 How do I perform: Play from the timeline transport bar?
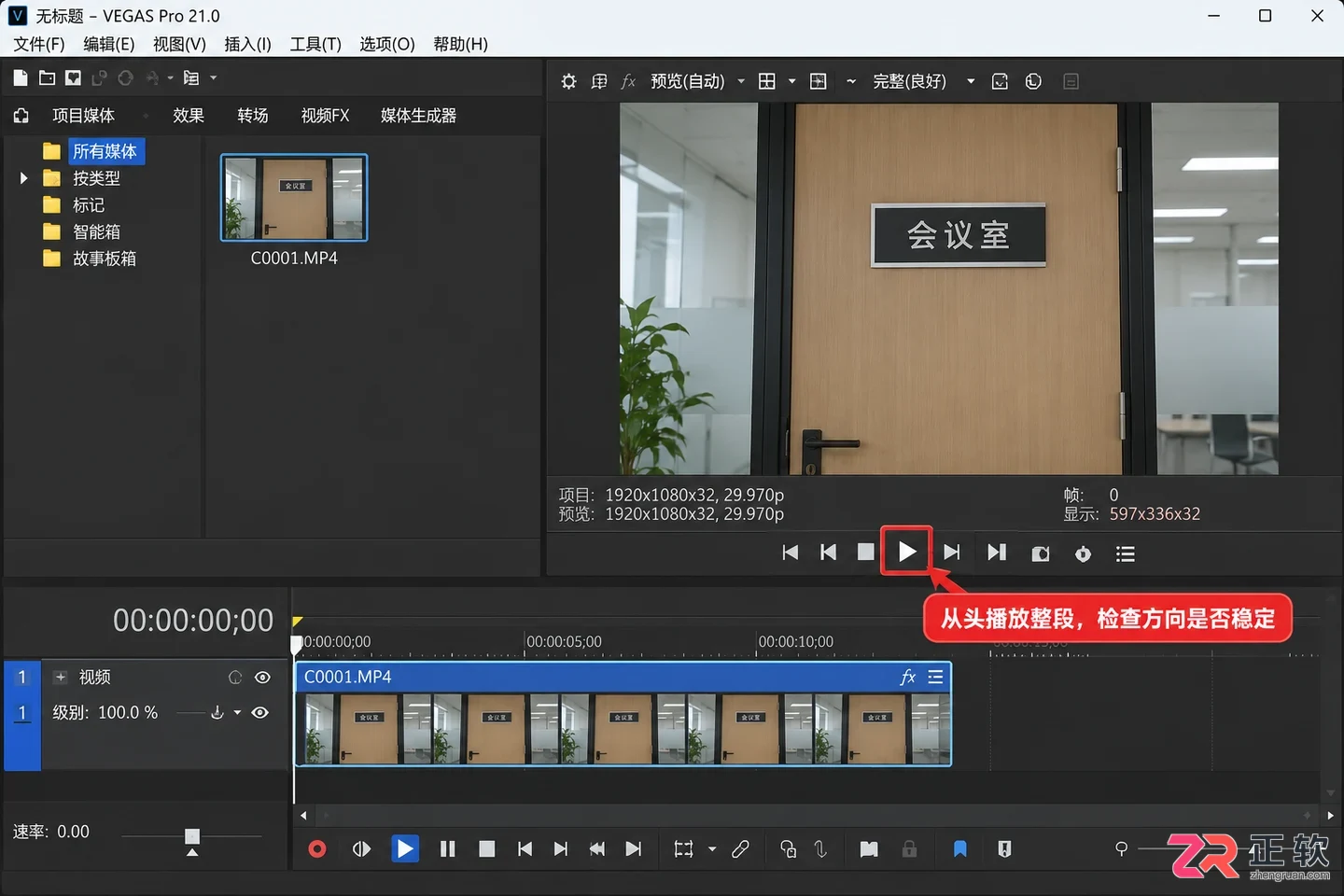[405, 849]
